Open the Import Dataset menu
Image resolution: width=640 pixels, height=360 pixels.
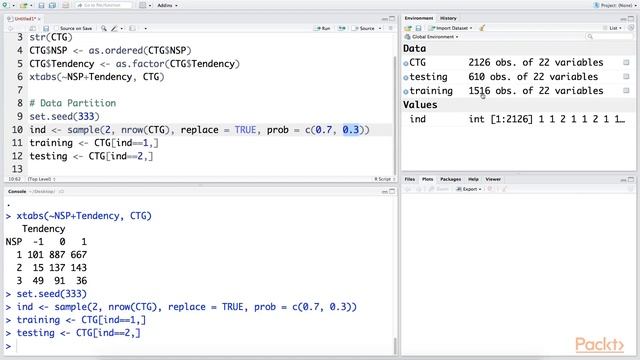pyautogui.click(x=451, y=28)
